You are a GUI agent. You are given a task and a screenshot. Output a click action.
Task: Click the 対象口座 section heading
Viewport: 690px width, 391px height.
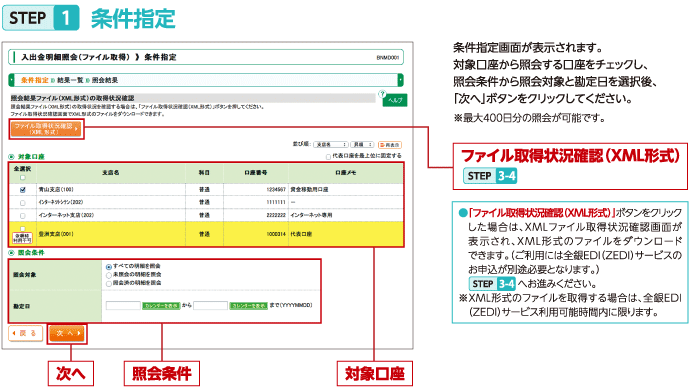(31, 157)
